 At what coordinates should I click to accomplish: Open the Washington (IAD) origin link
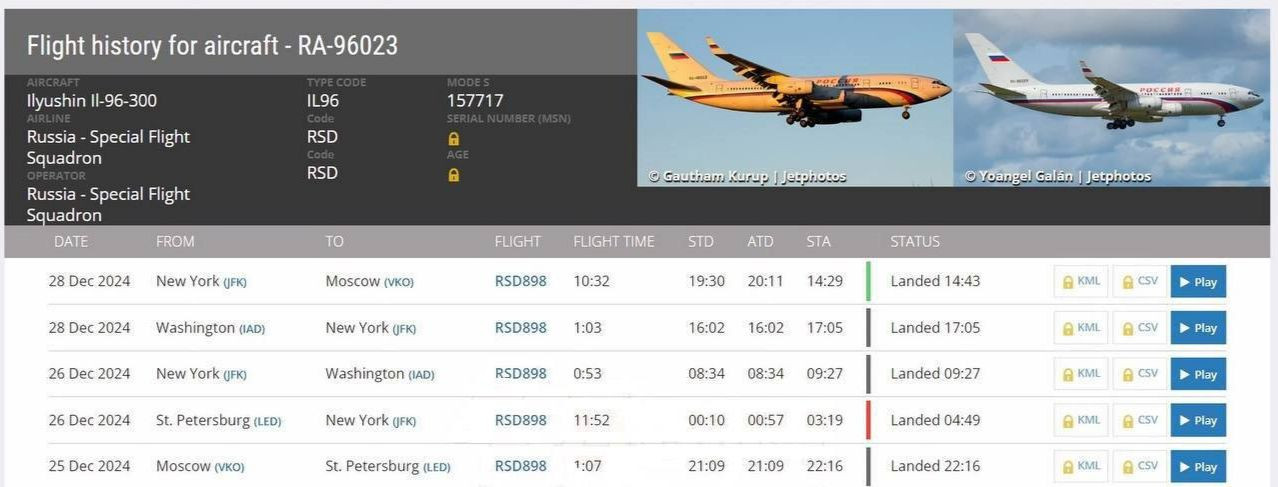tap(210, 327)
